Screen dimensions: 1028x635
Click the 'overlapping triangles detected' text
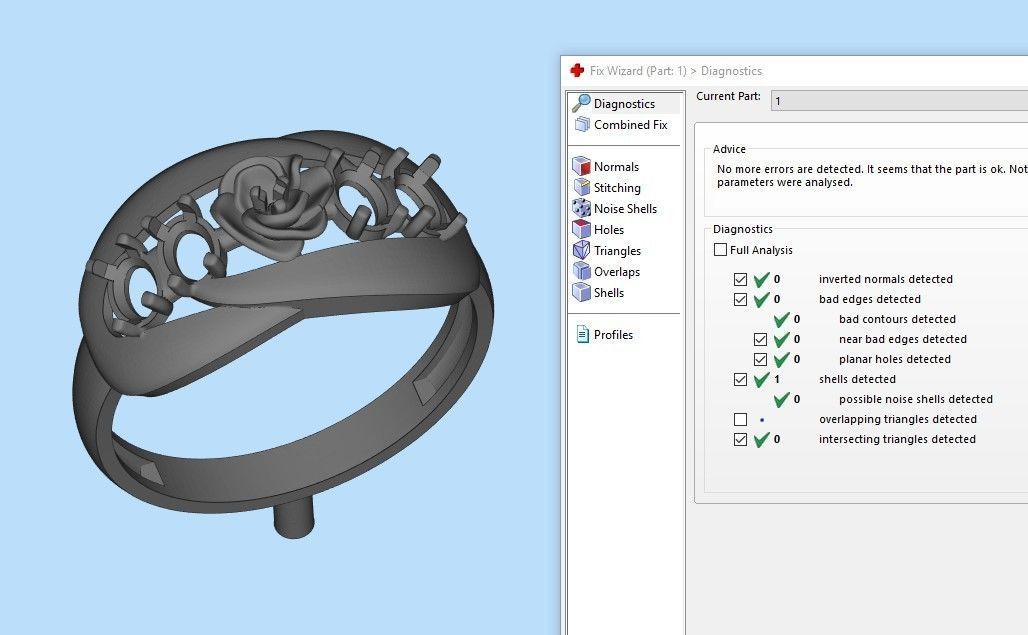tap(898, 419)
